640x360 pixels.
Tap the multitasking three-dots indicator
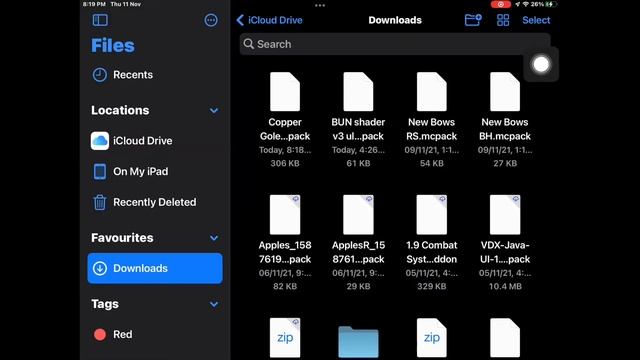[x=320, y=5]
